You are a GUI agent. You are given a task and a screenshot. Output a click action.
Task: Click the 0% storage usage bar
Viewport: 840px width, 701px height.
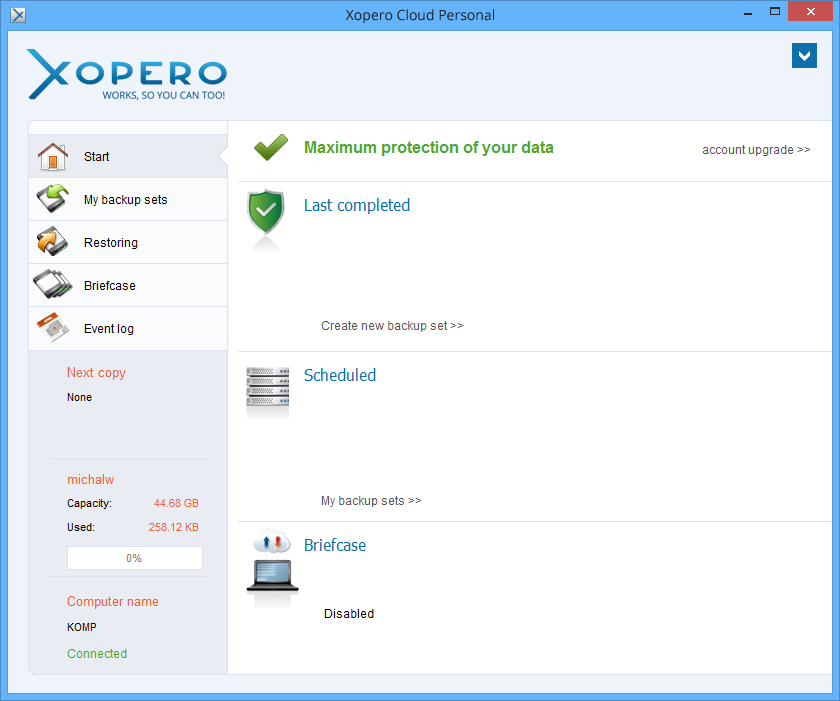click(x=134, y=558)
